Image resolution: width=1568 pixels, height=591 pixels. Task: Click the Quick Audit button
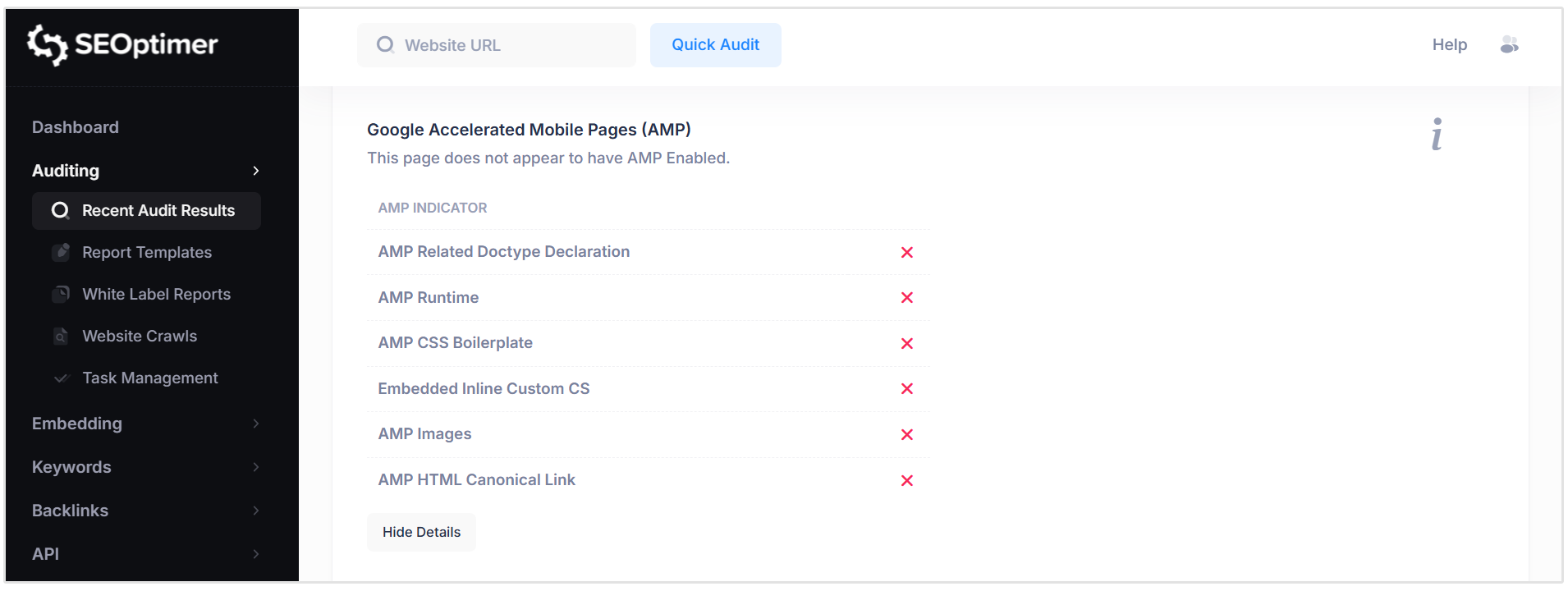pos(716,45)
